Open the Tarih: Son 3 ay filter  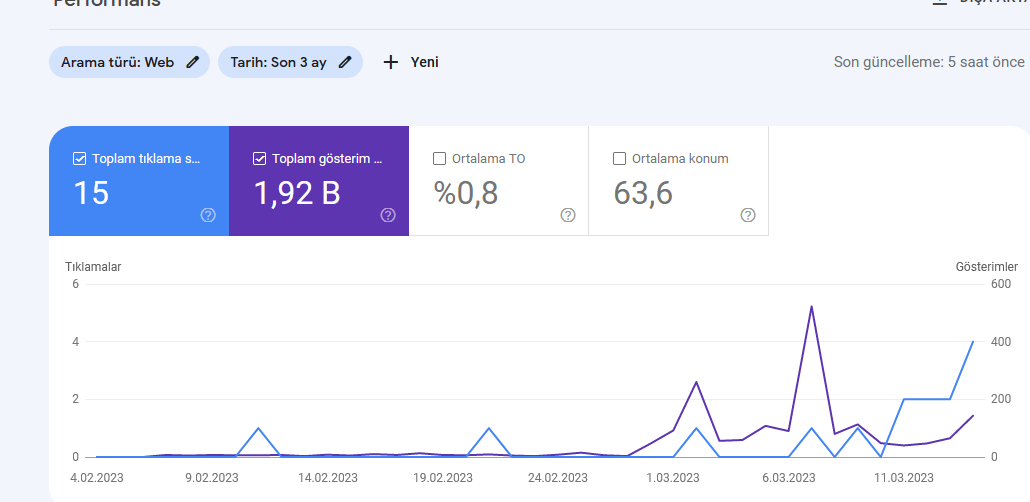(290, 62)
